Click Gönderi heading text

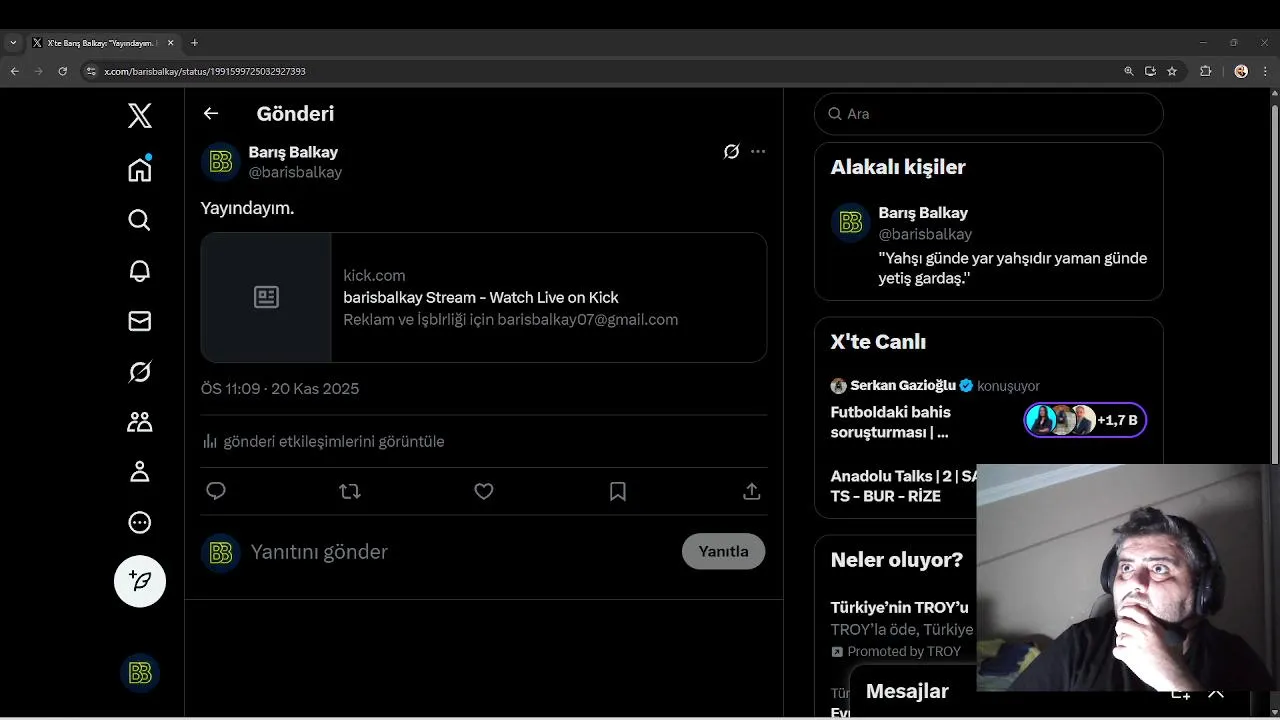point(295,114)
